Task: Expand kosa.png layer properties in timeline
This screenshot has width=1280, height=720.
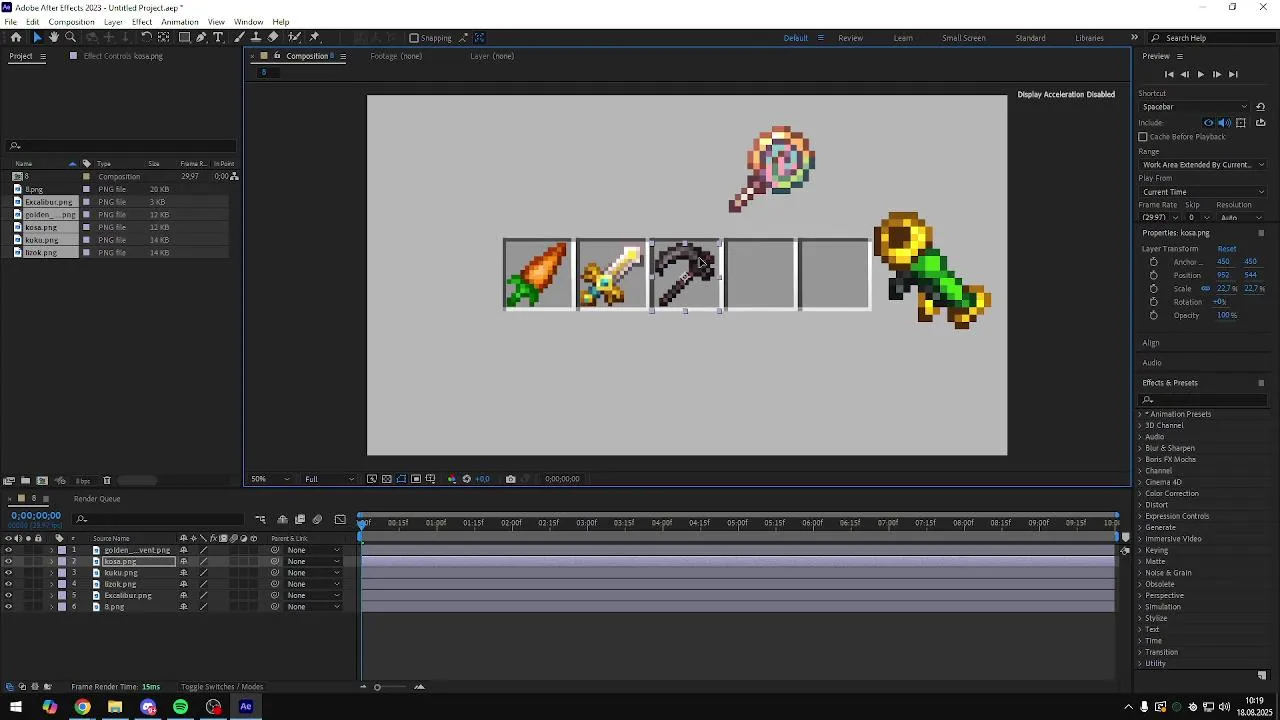Action: 52,562
